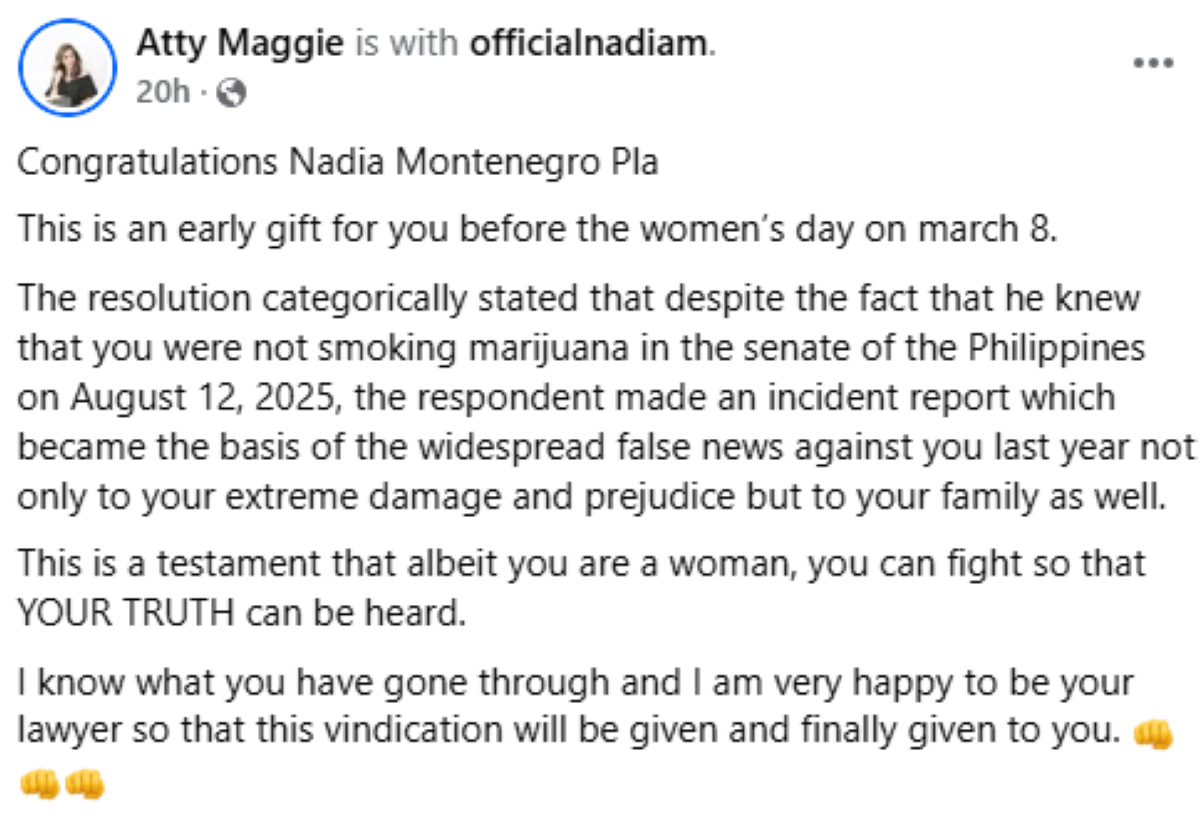Click the 'I know what you have gone through' line
This screenshot has height=818, width=1200.
[576, 684]
